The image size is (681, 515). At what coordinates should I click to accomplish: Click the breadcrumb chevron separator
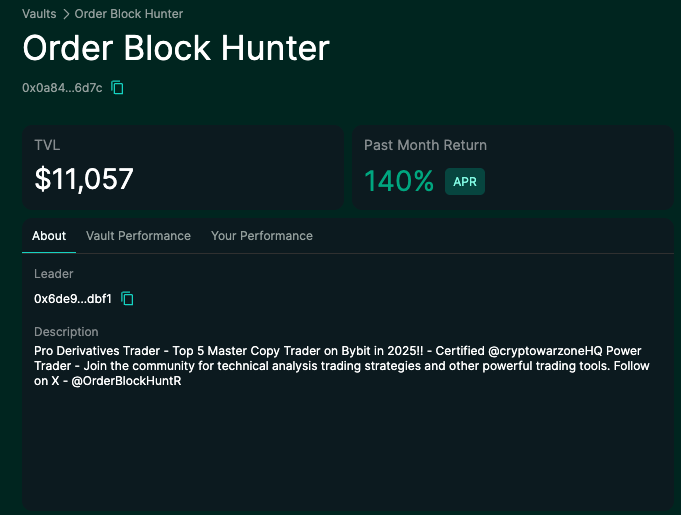point(66,14)
